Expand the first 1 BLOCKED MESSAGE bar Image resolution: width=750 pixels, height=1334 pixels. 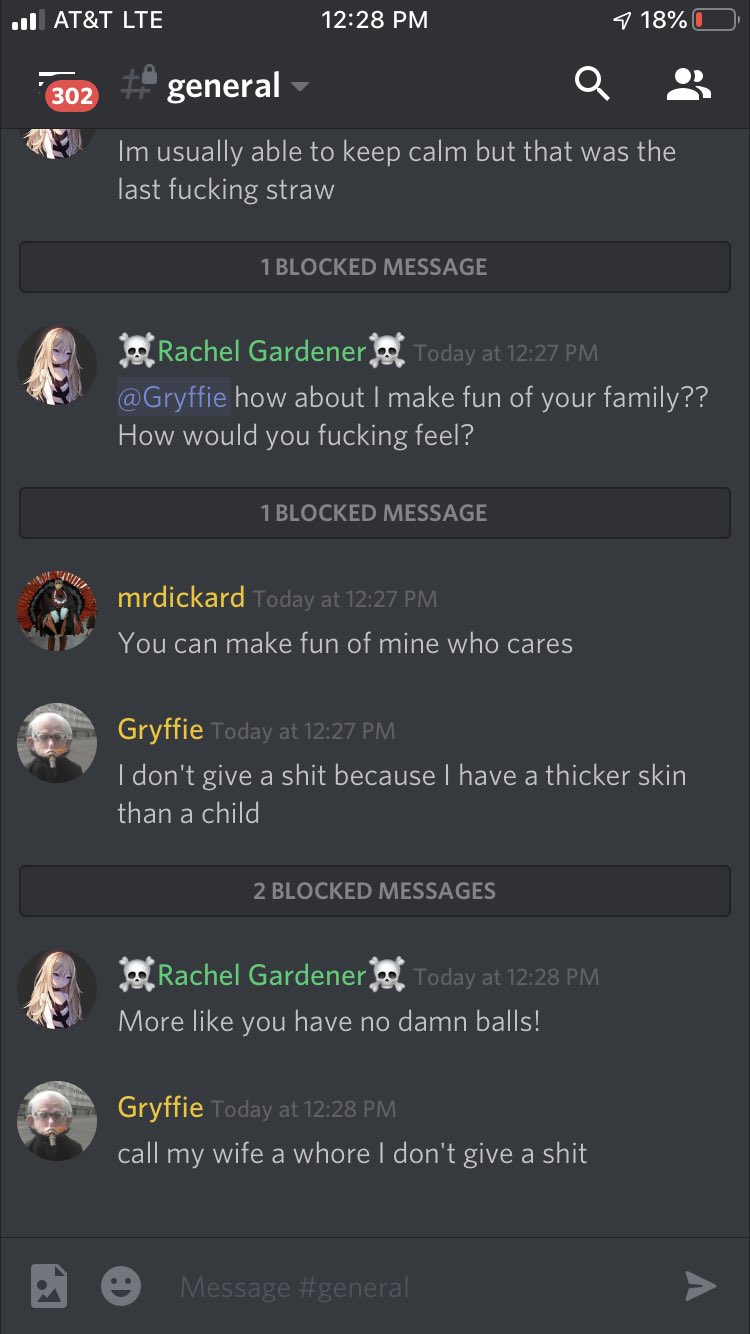click(x=375, y=267)
